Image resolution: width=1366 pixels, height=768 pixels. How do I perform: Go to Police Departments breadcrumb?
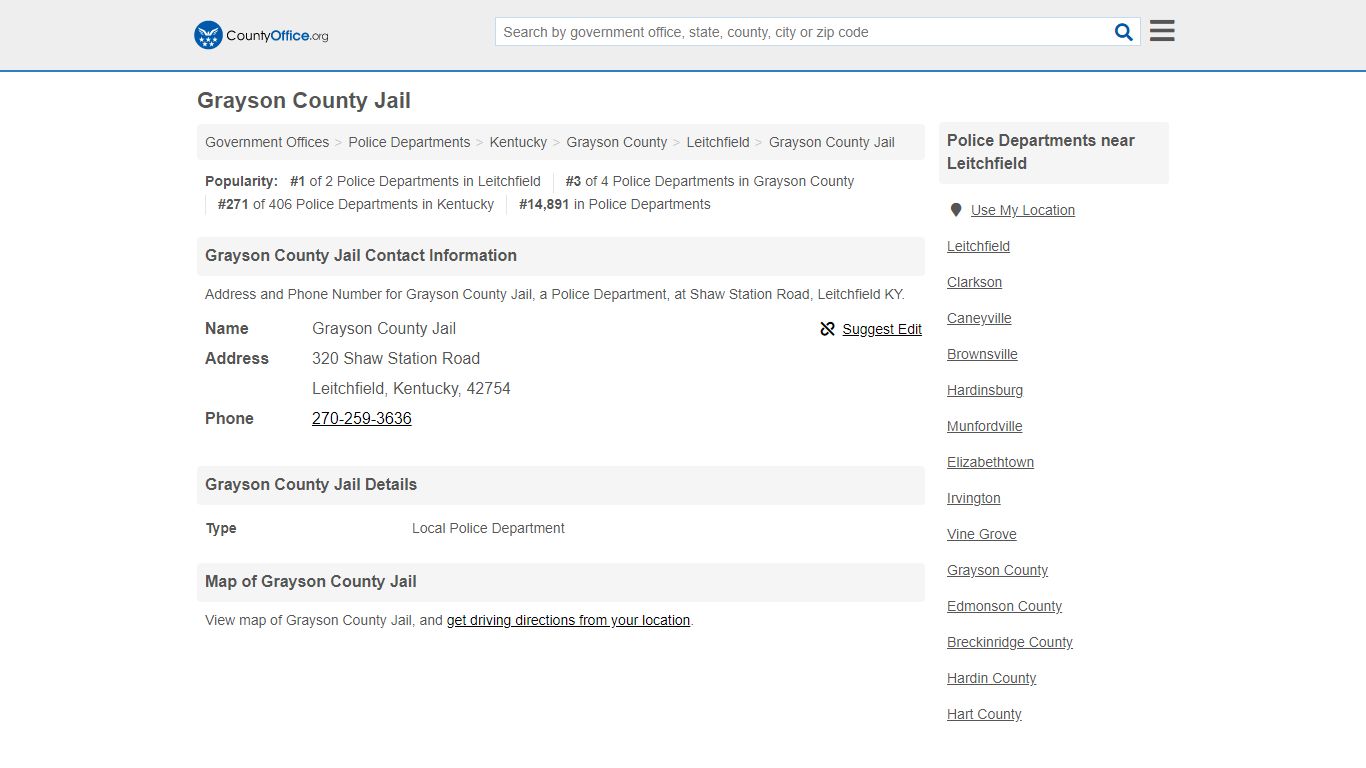(x=409, y=142)
